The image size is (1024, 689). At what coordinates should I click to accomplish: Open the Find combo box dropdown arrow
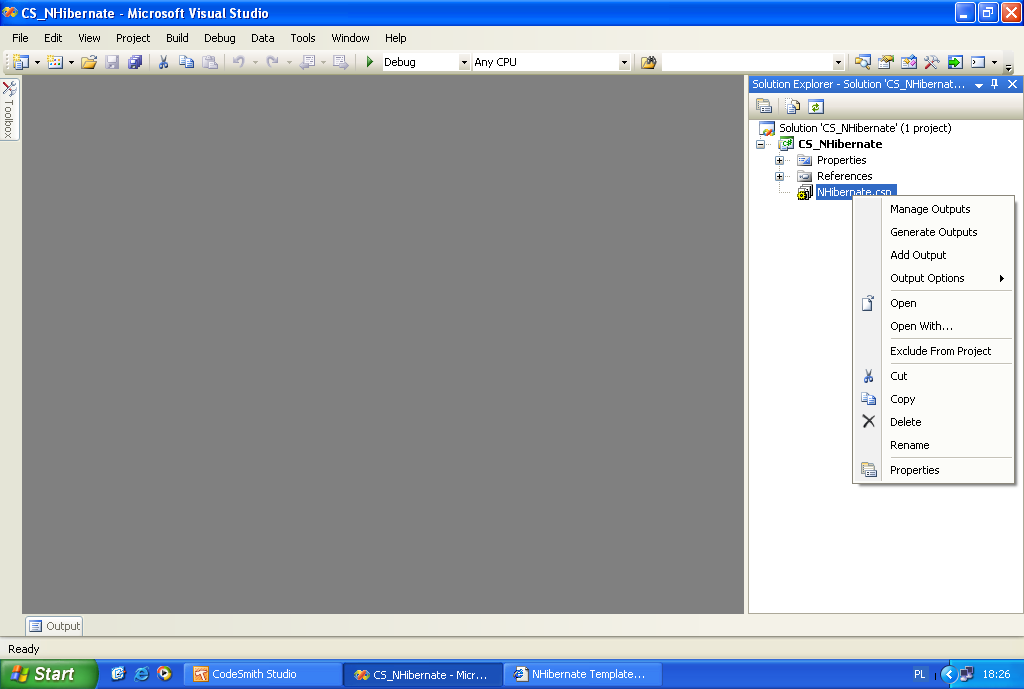[x=839, y=62]
